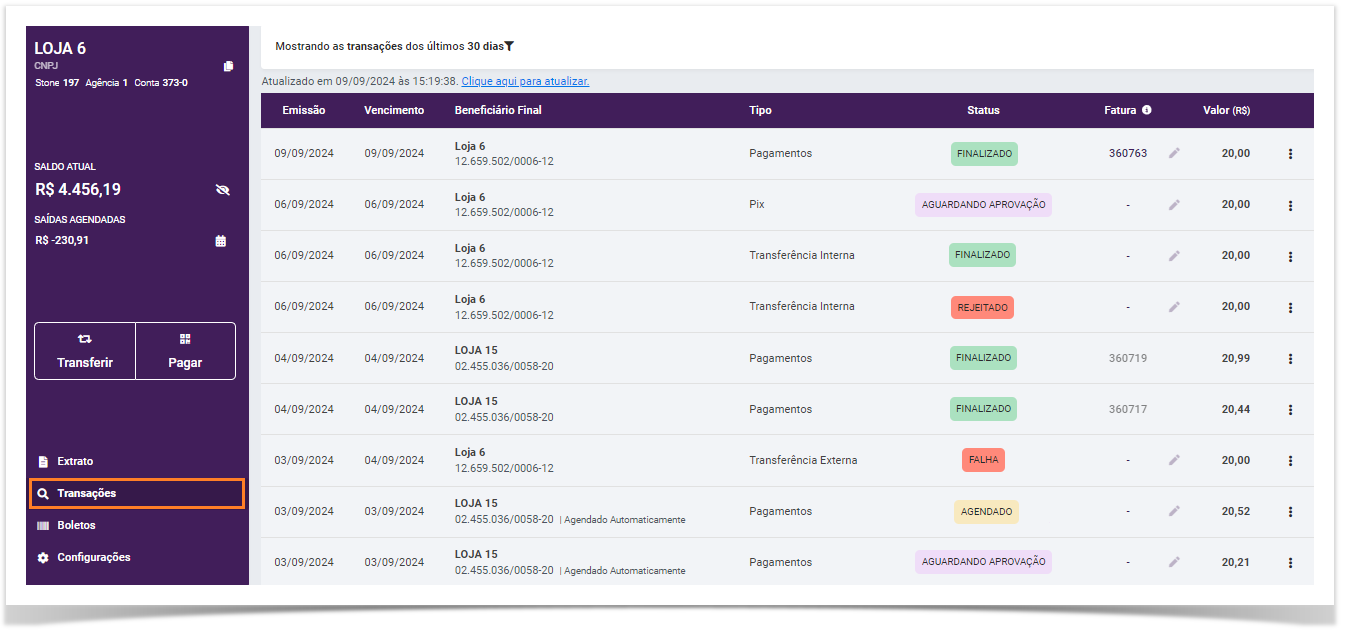Click the Transferir button

(85, 351)
